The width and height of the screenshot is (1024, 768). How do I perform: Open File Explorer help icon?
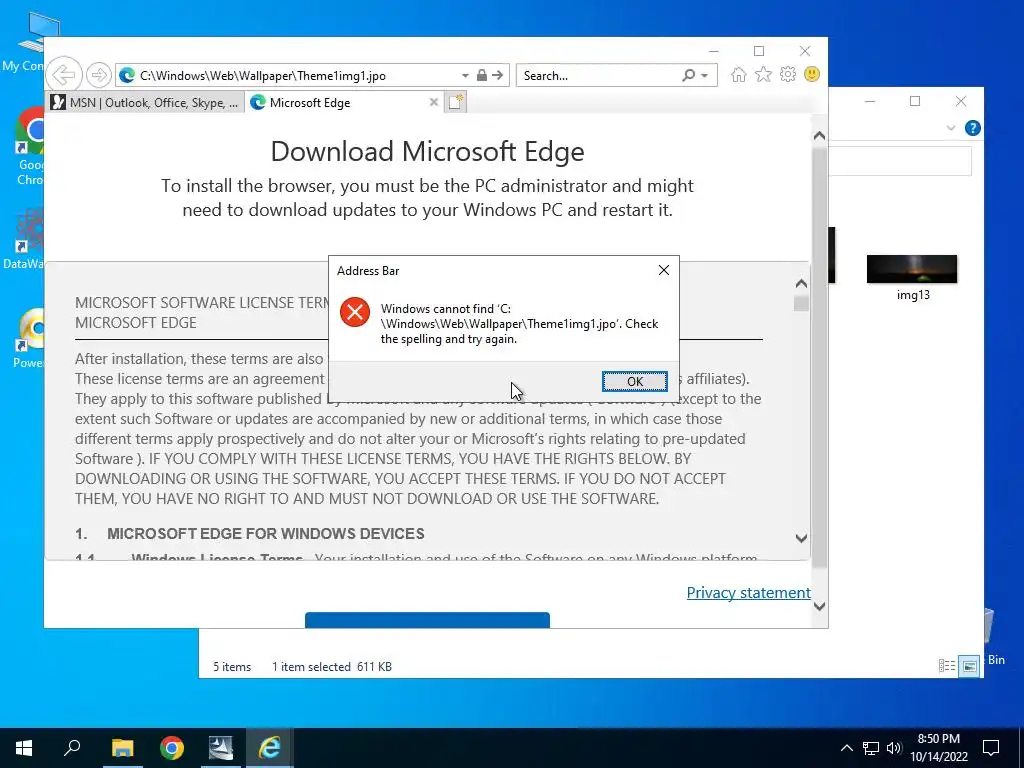tap(972, 128)
